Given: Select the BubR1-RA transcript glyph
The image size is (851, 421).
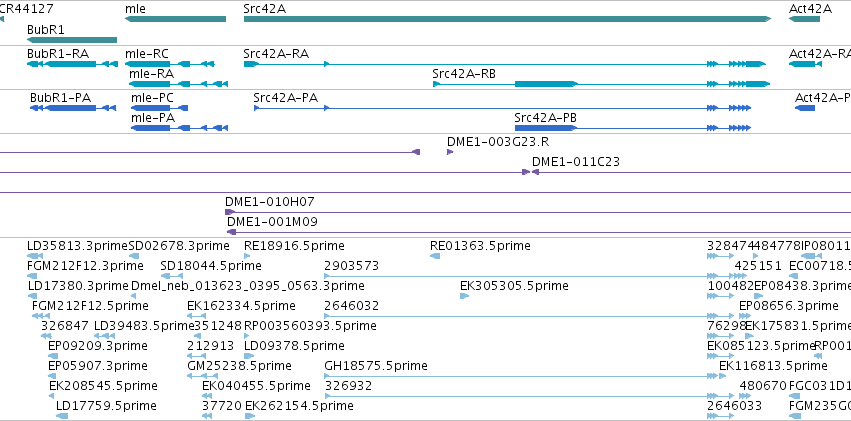Looking at the screenshot, I should coord(72,64).
